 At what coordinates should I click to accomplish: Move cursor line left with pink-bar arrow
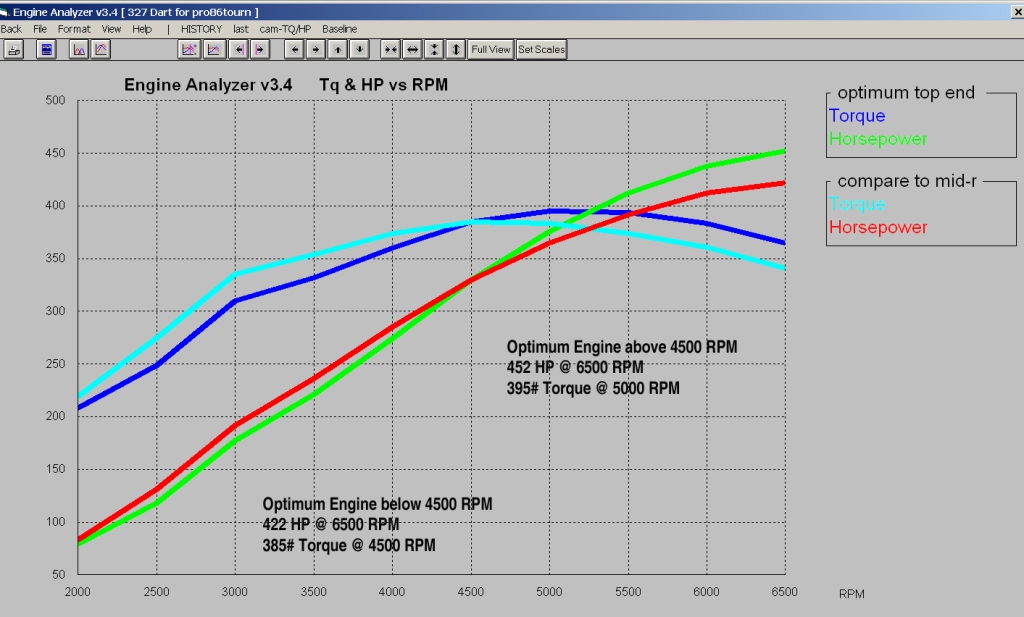238,50
